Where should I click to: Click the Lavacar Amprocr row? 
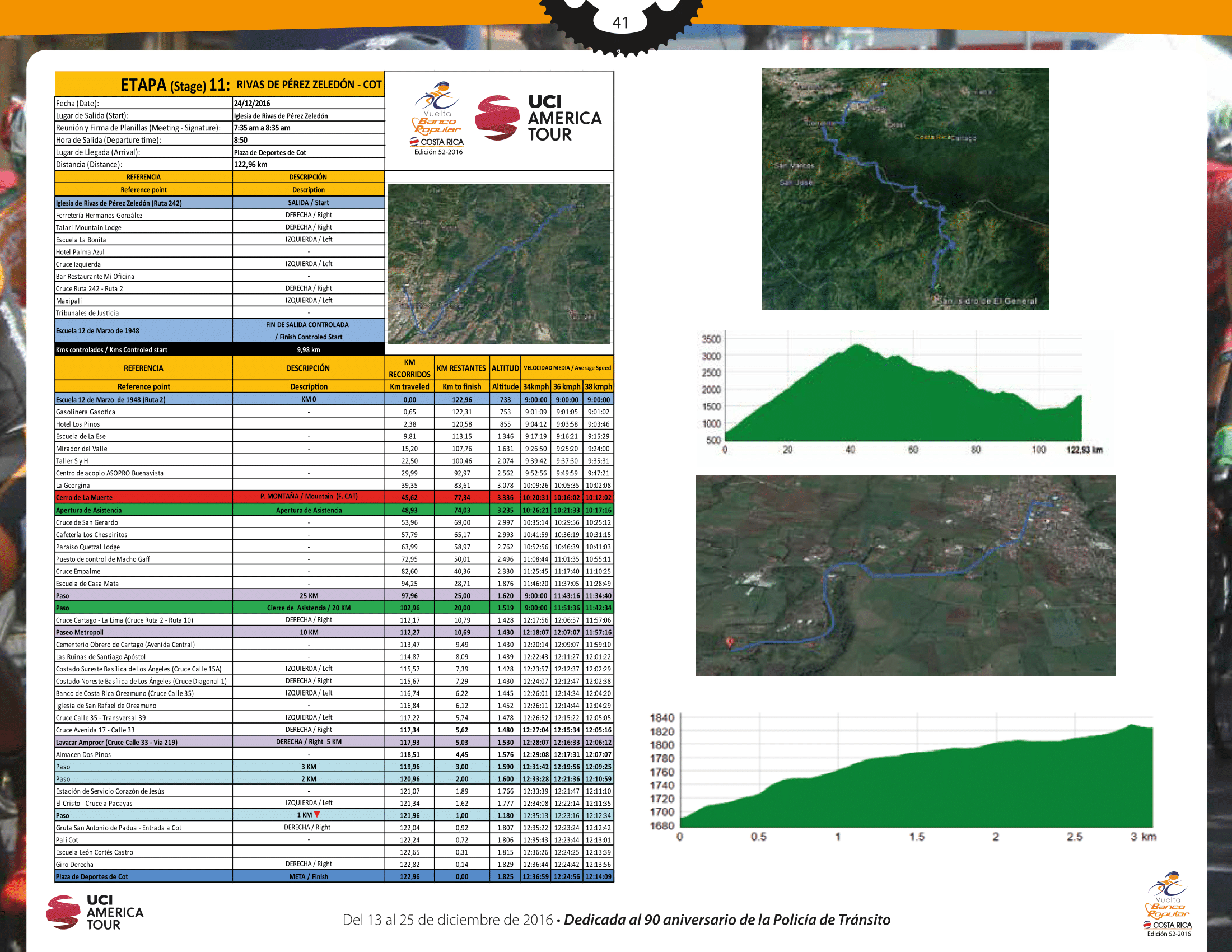334,742
